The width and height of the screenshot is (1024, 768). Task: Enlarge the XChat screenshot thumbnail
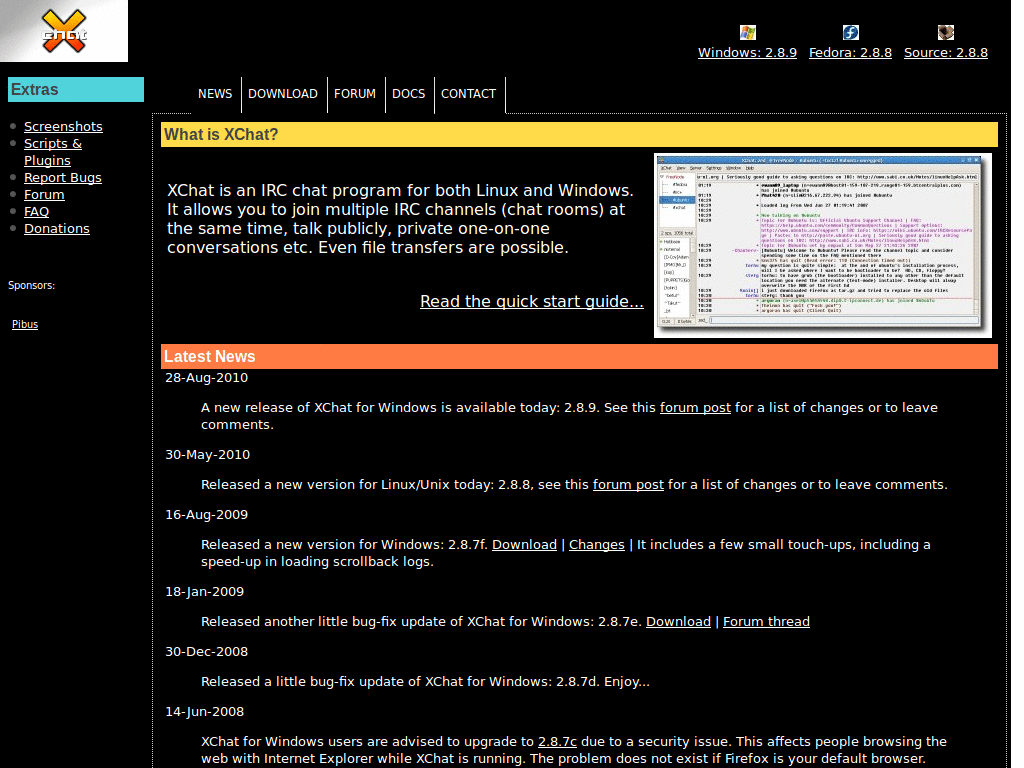823,245
